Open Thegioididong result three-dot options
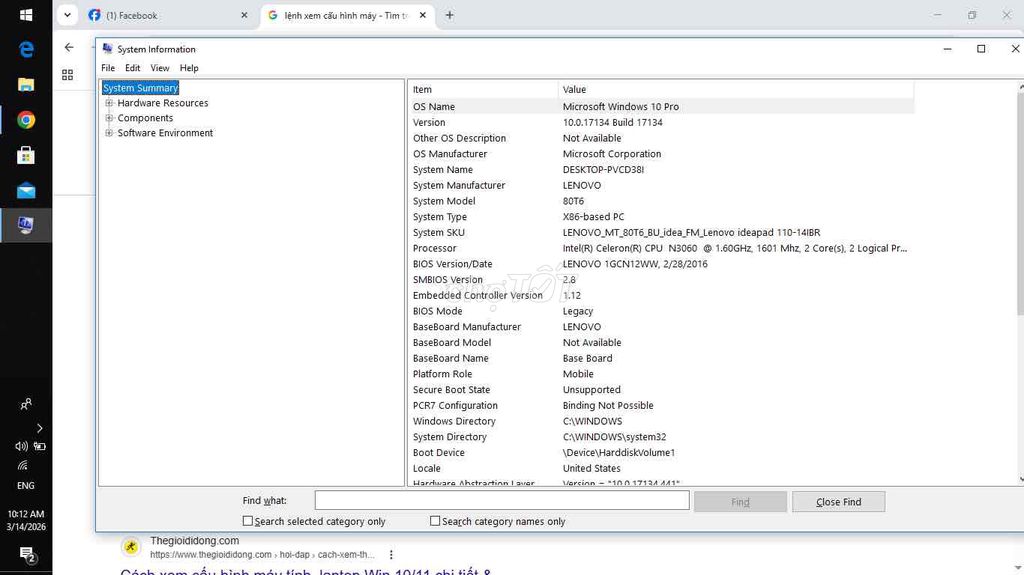Viewport: 1024px width, 575px height. tap(391, 555)
